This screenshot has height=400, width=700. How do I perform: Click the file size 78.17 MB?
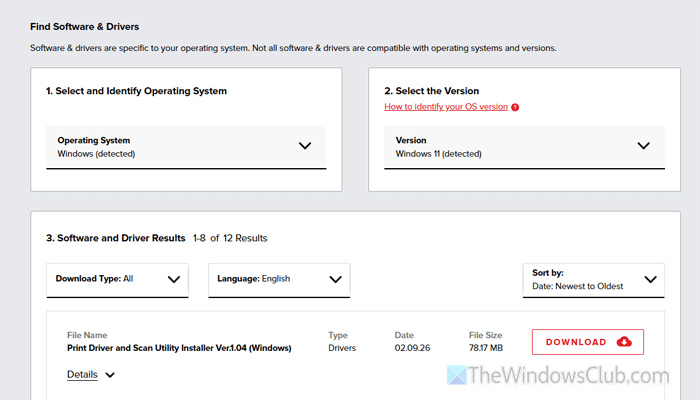tap(486, 348)
